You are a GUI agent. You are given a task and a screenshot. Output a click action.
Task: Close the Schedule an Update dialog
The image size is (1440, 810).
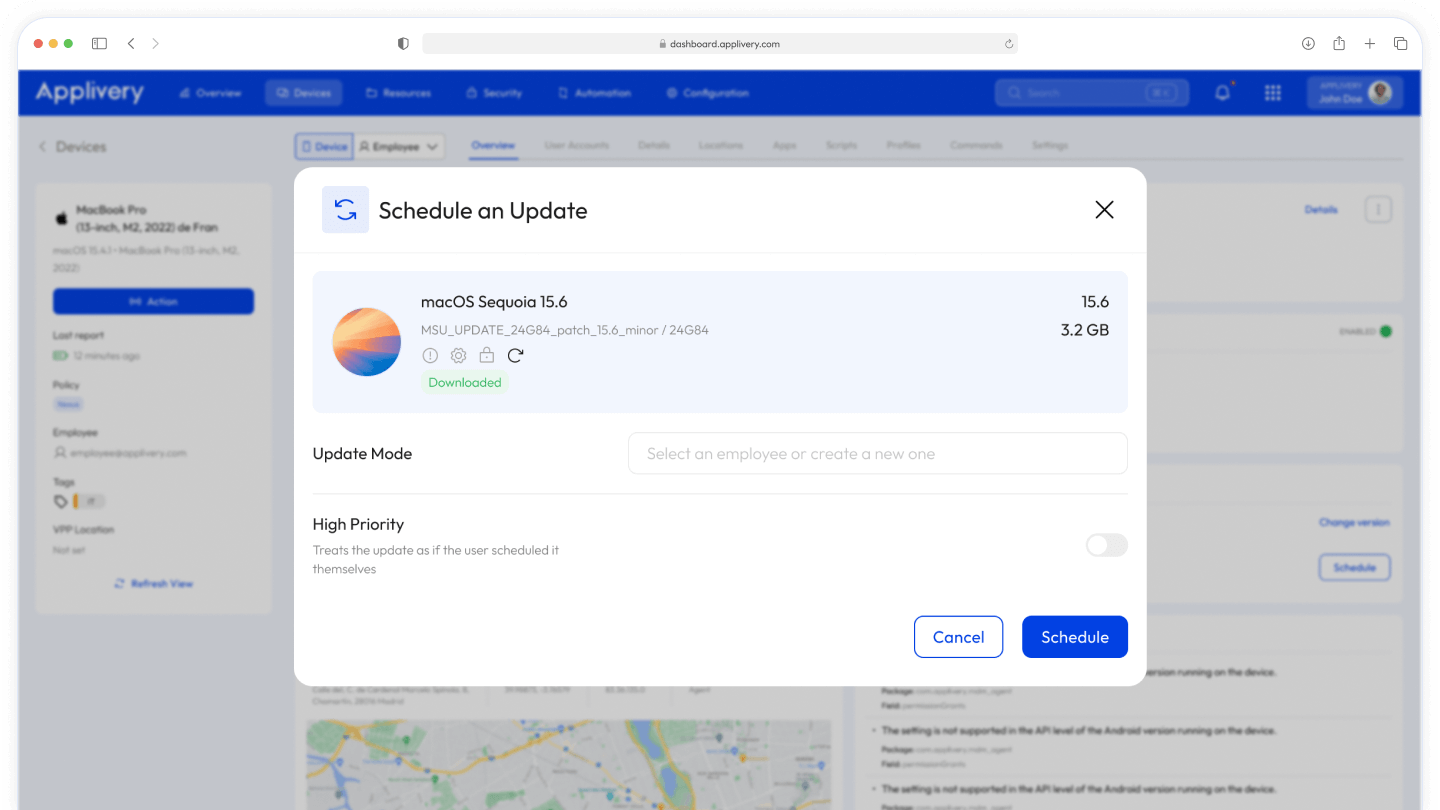coord(1104,210)
